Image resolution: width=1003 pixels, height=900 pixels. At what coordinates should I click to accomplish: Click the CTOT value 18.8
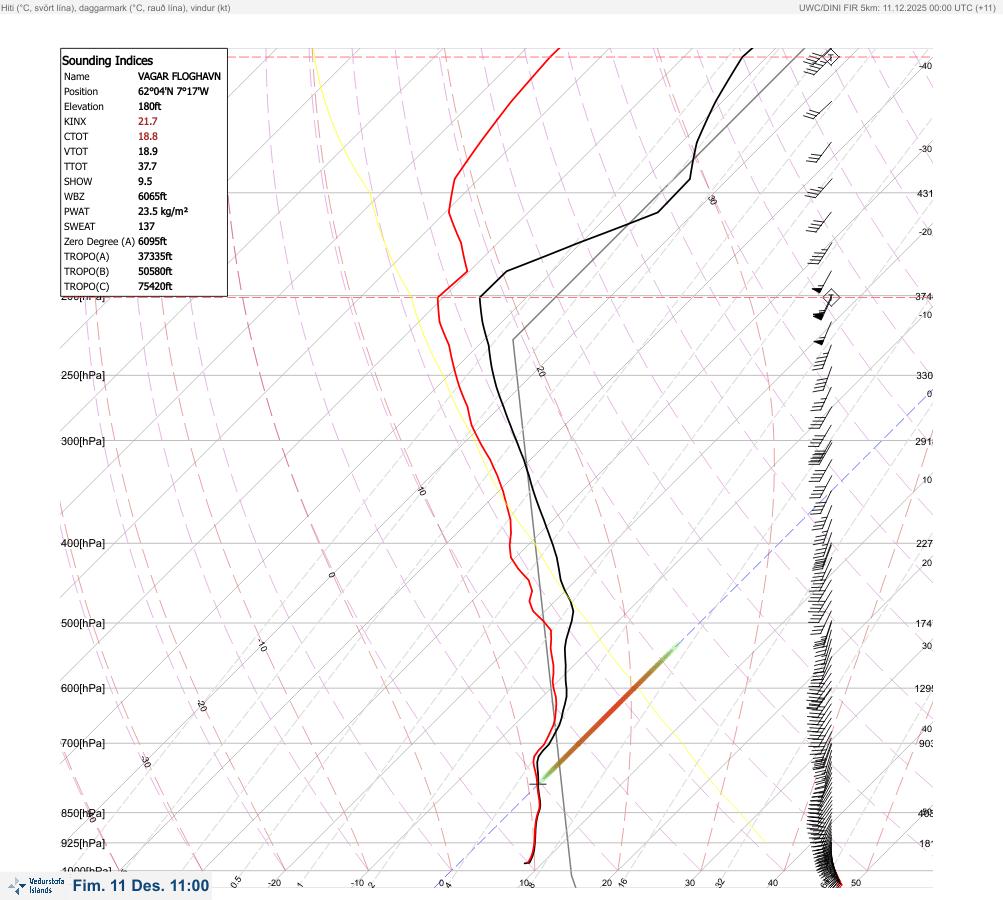[148, 136]
